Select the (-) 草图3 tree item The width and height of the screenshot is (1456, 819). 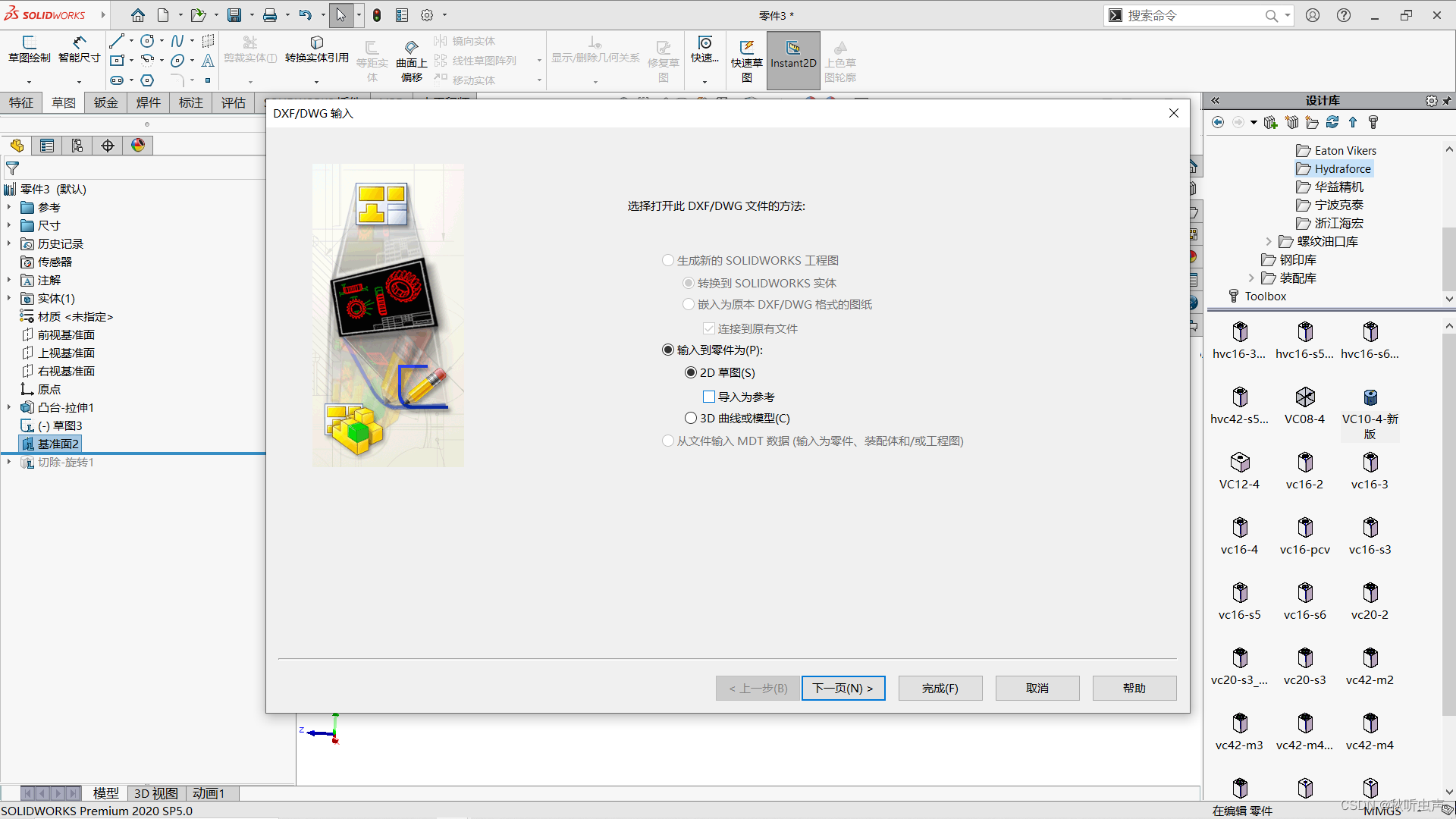coord(52,425)
